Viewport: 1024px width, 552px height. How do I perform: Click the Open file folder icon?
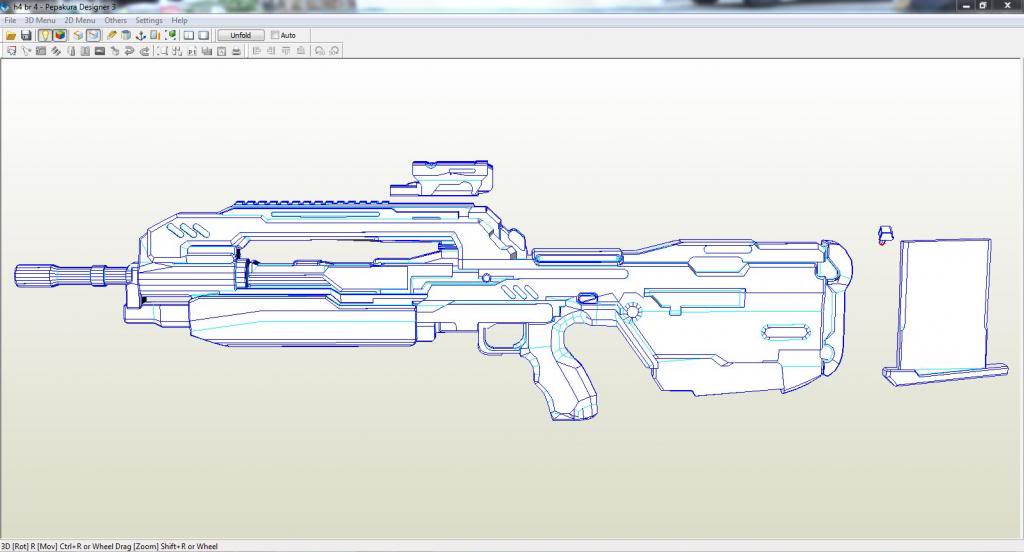11,35
